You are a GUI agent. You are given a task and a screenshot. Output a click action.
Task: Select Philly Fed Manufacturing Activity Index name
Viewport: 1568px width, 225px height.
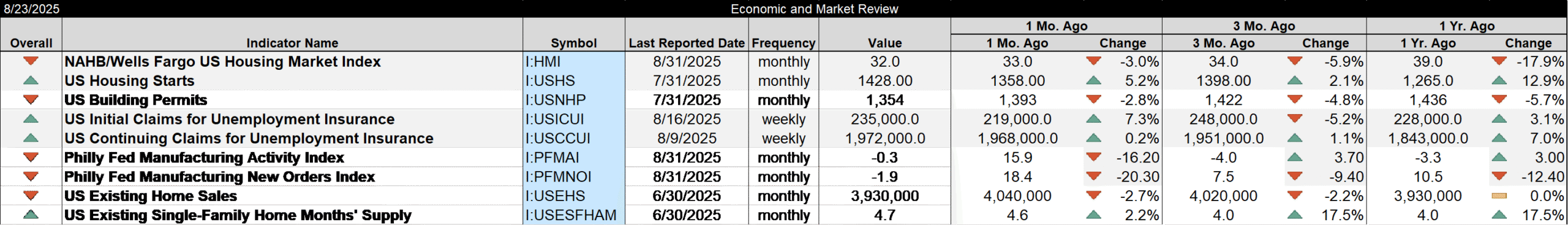click(204, 158)
